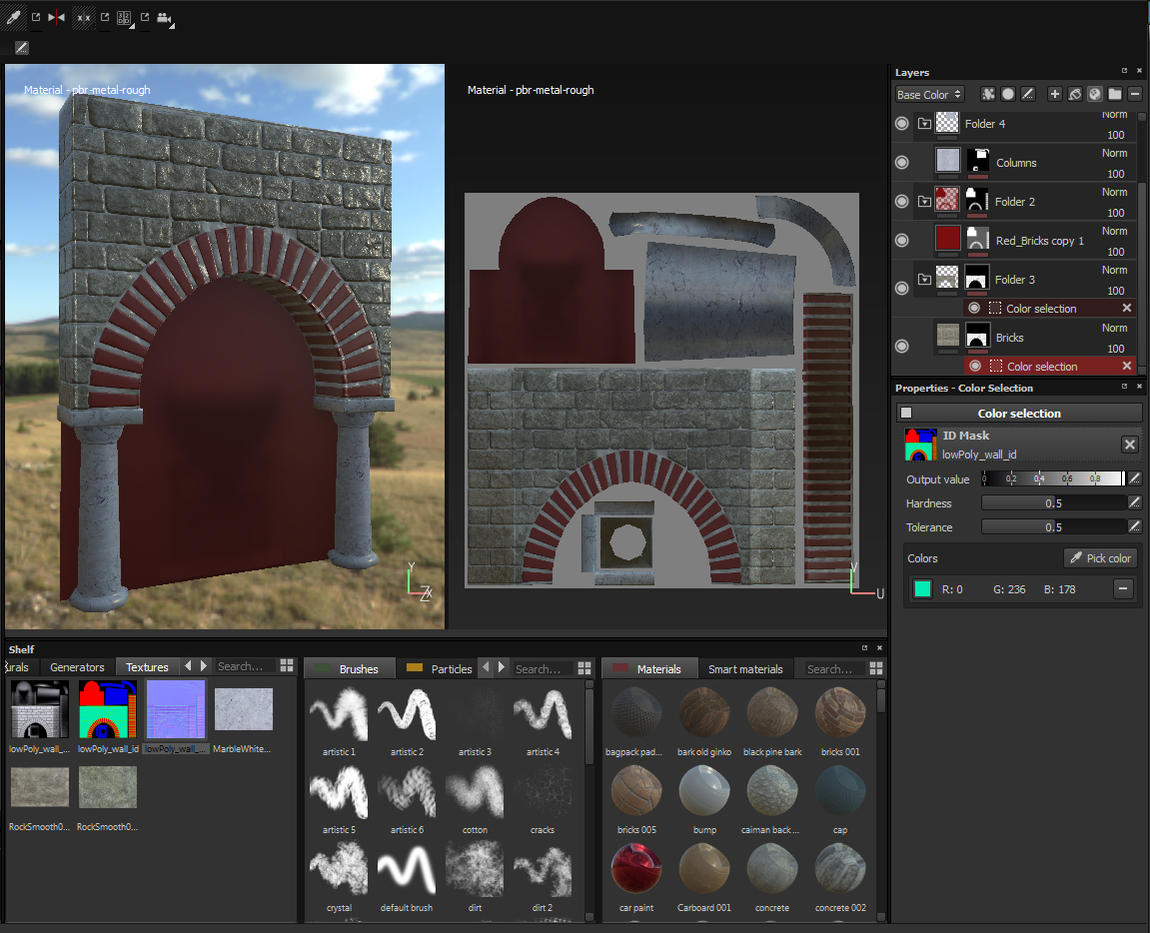Switch to the Smart materials shelf tab
The image size is (1150, 933).
[745, 669]
